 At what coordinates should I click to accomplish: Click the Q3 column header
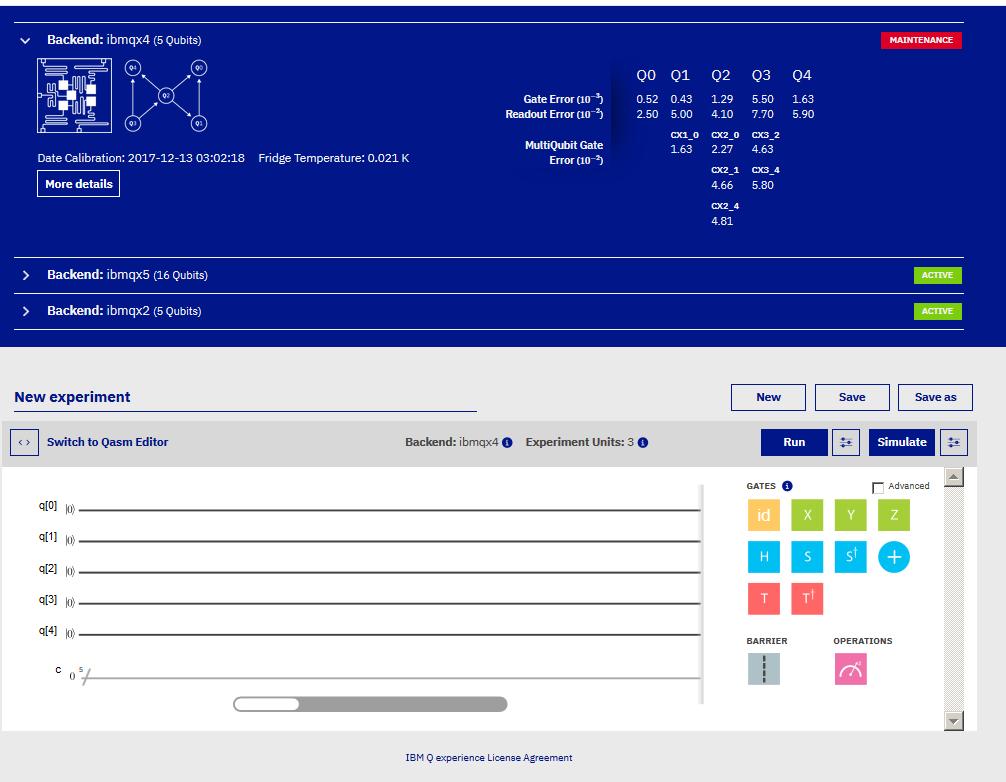761,76
